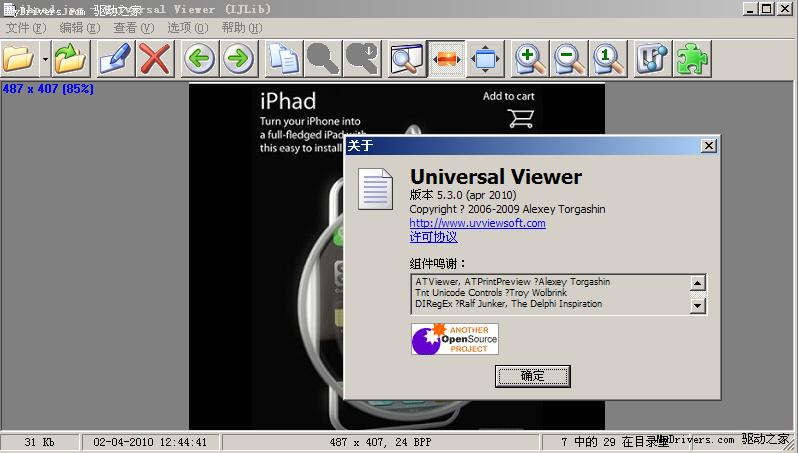The width and height of the screenshot is (798, 453).
Task: Click the green puzzle plugins icon
Action: click(691, 59)
